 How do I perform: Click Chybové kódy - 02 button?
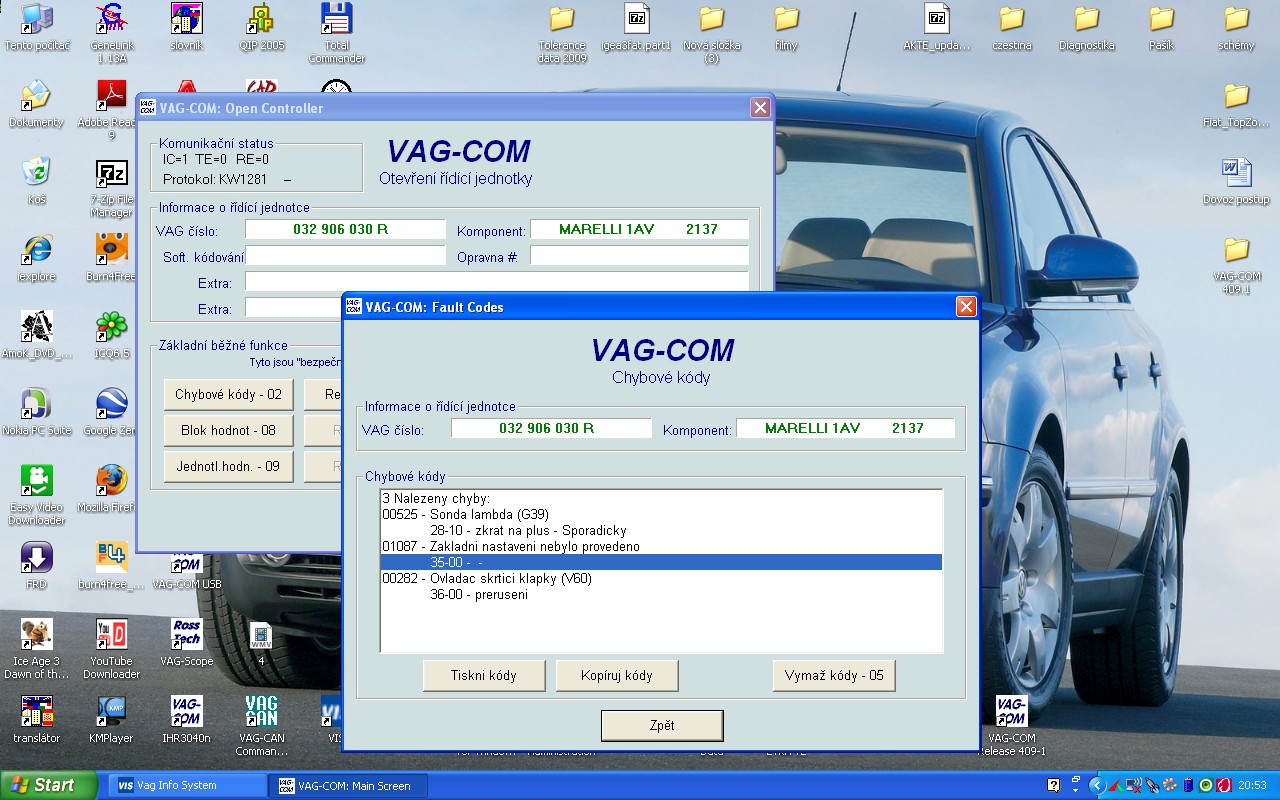[228, 394]
